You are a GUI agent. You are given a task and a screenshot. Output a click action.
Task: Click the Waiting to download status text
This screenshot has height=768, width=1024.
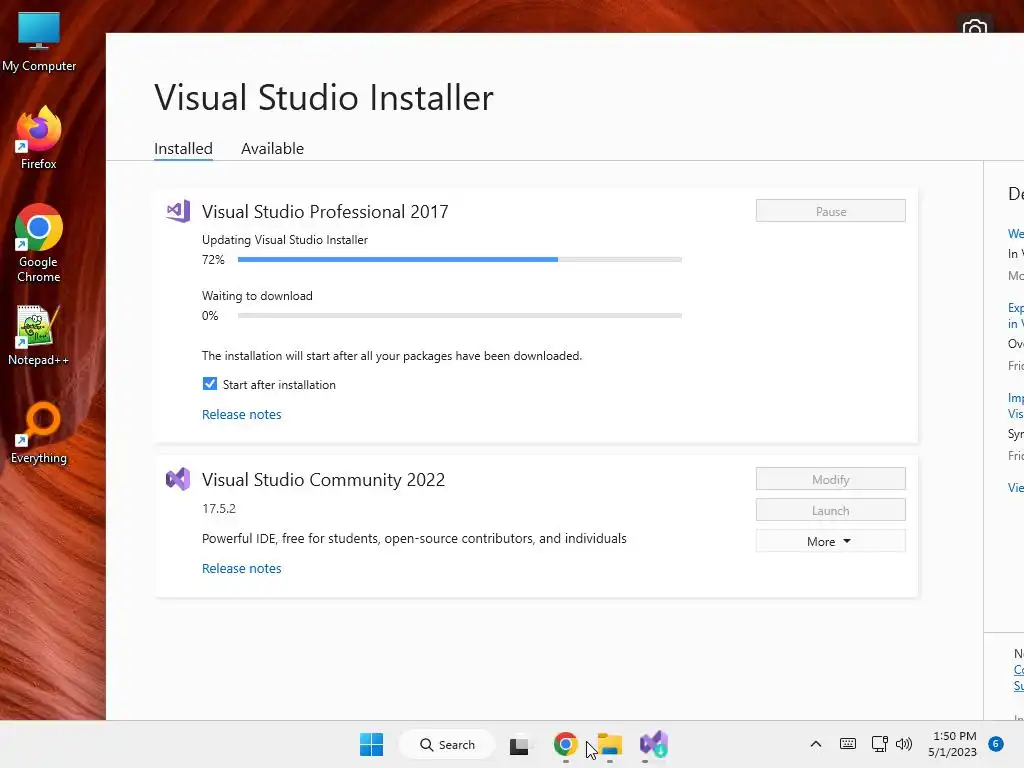click(x=257, y=296)
